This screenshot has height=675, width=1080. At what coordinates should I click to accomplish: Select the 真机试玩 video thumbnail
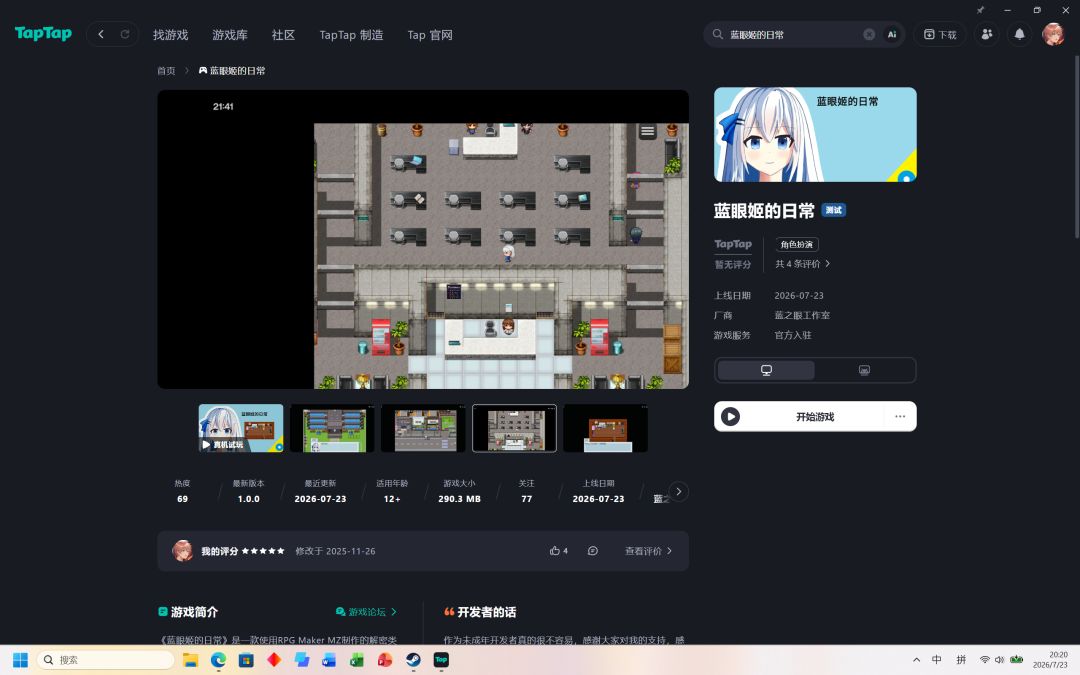click(240, 428)
